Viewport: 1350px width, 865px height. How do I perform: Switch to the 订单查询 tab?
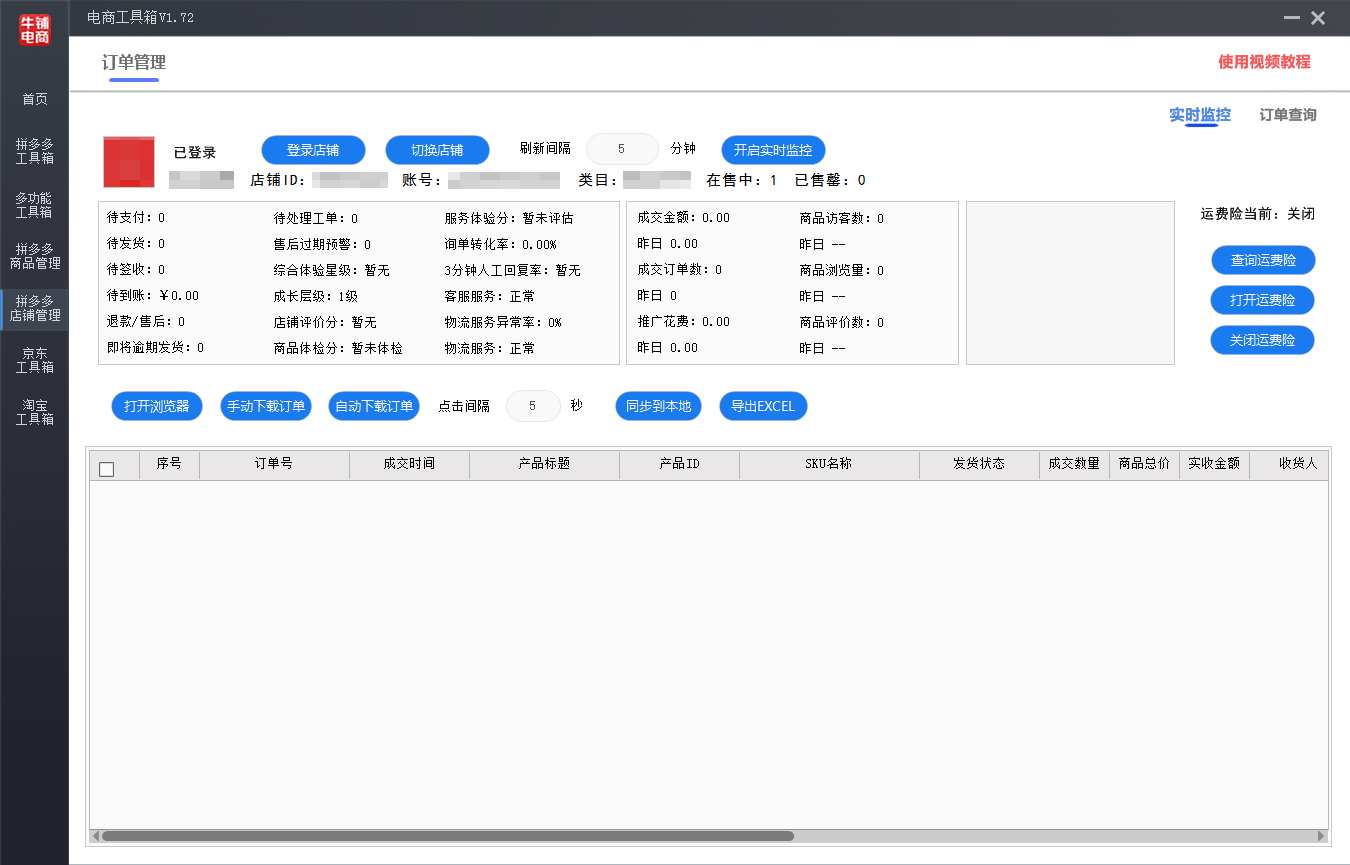pyautogui.click(x=1288, y=115)
